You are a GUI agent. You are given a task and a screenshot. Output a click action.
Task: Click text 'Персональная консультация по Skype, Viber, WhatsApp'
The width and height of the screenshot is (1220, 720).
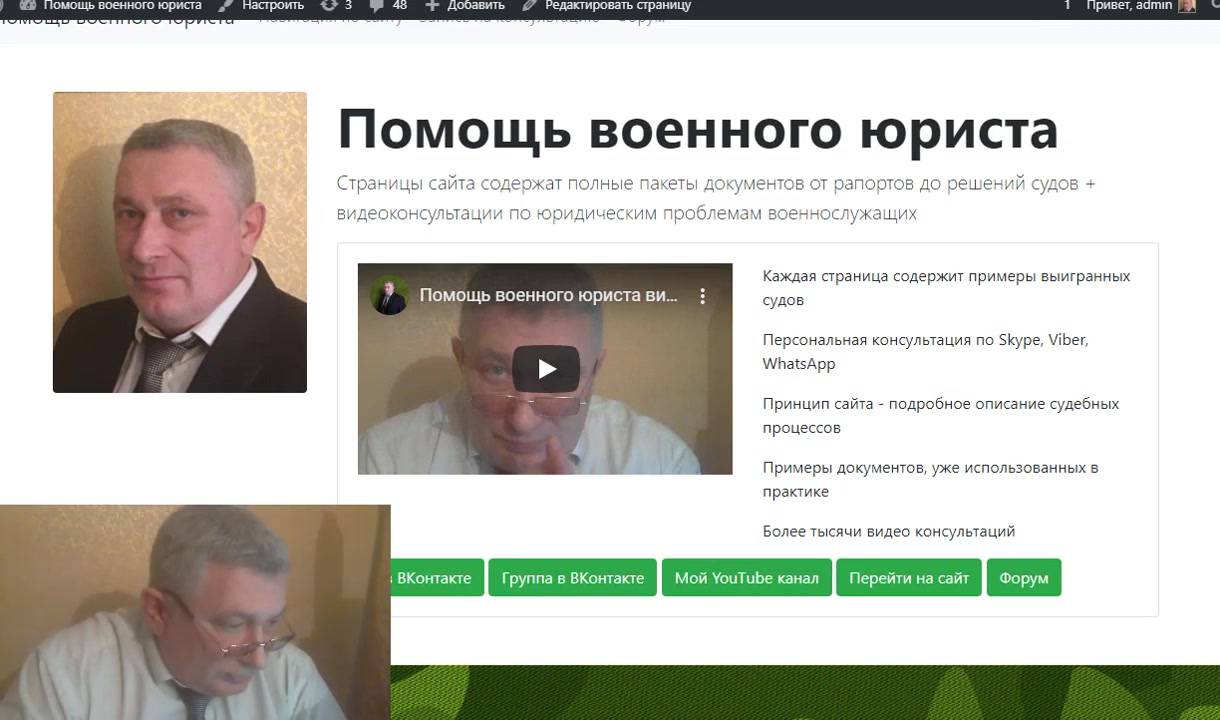click(925, 352)
